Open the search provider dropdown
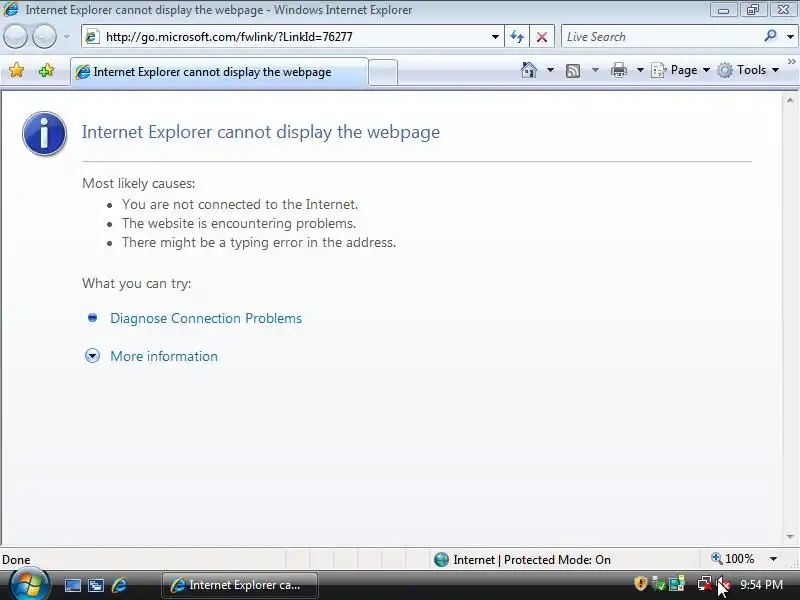Screen dimensions: 800x600 tap(790, 37)
